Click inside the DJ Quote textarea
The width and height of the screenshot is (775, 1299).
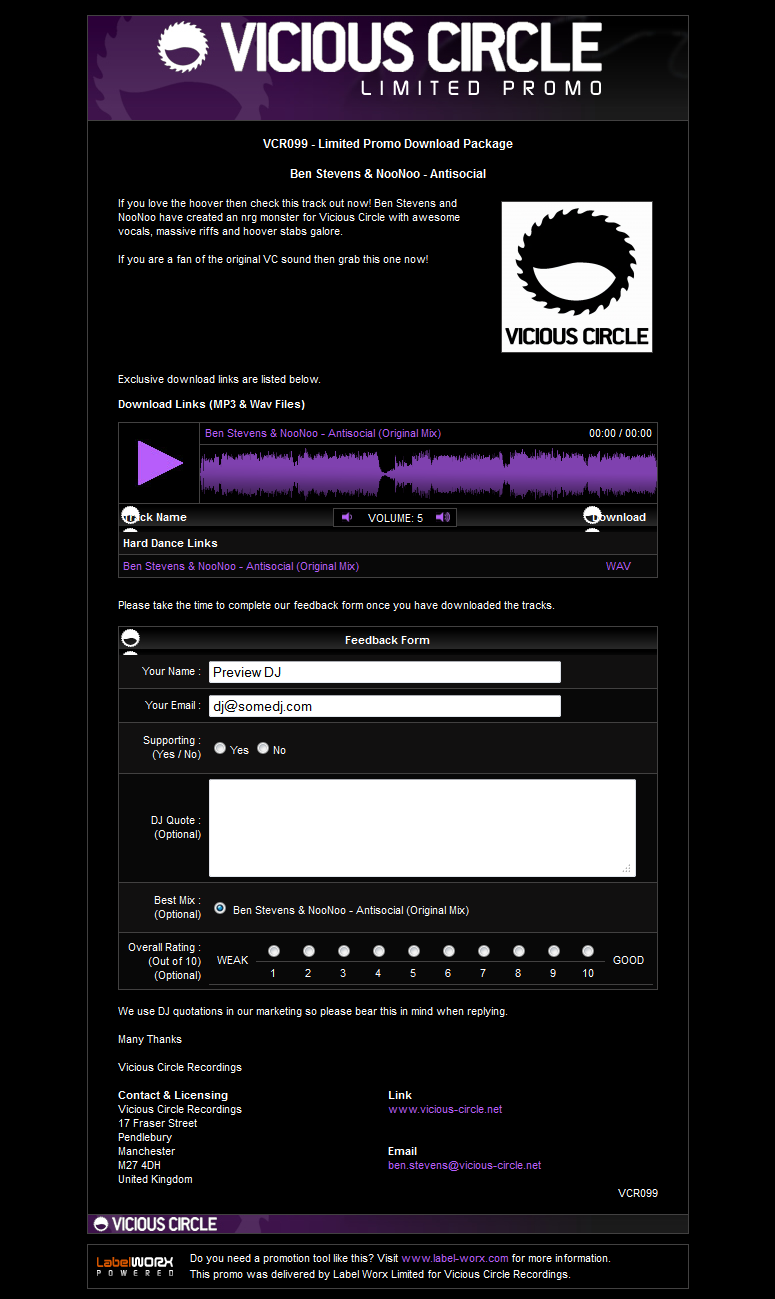[422, 828]
